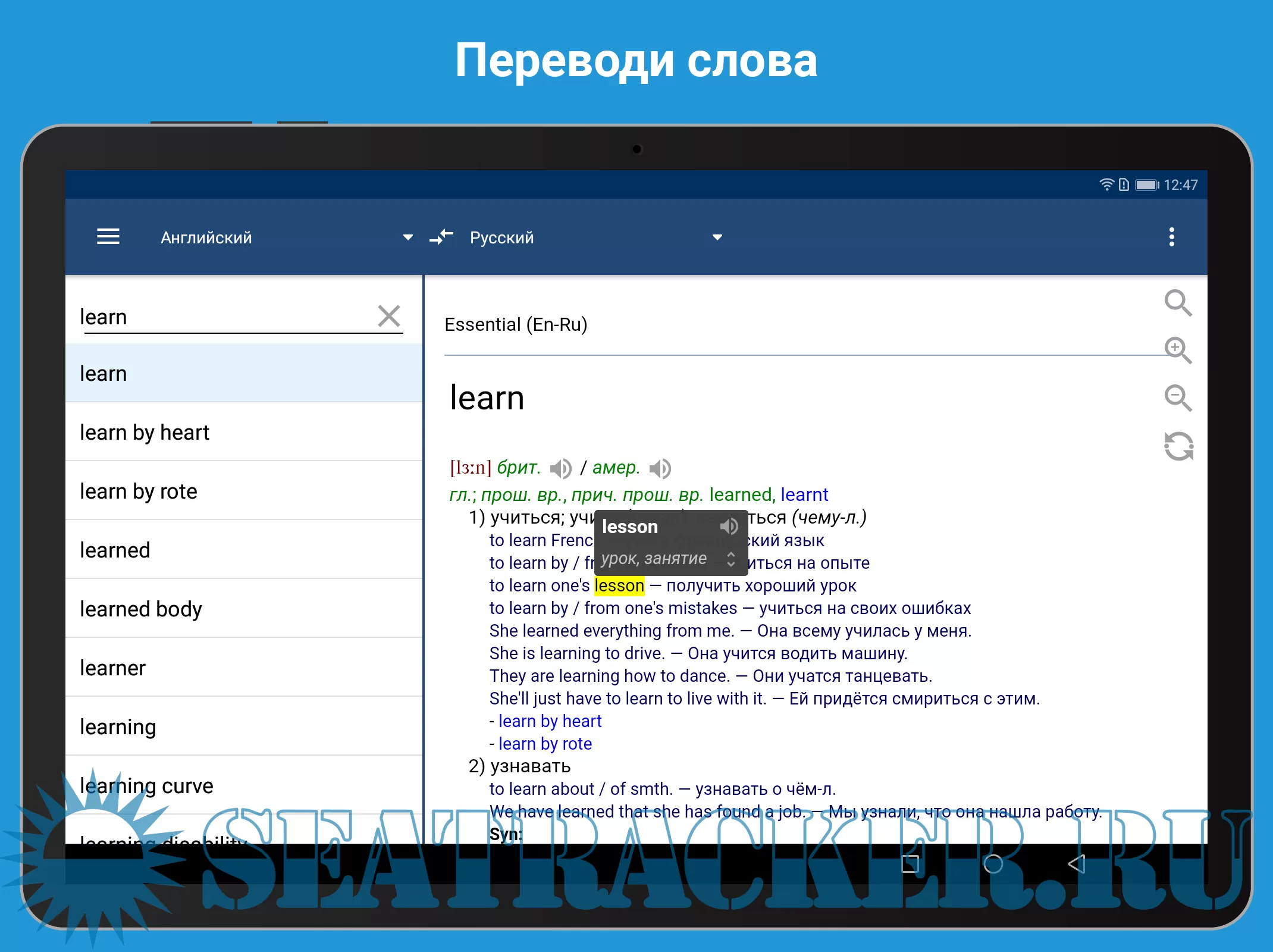The width and height of the screenshot is (1273, 952).
Task: Play audio in the lesson popup
Action: [729, 527]
